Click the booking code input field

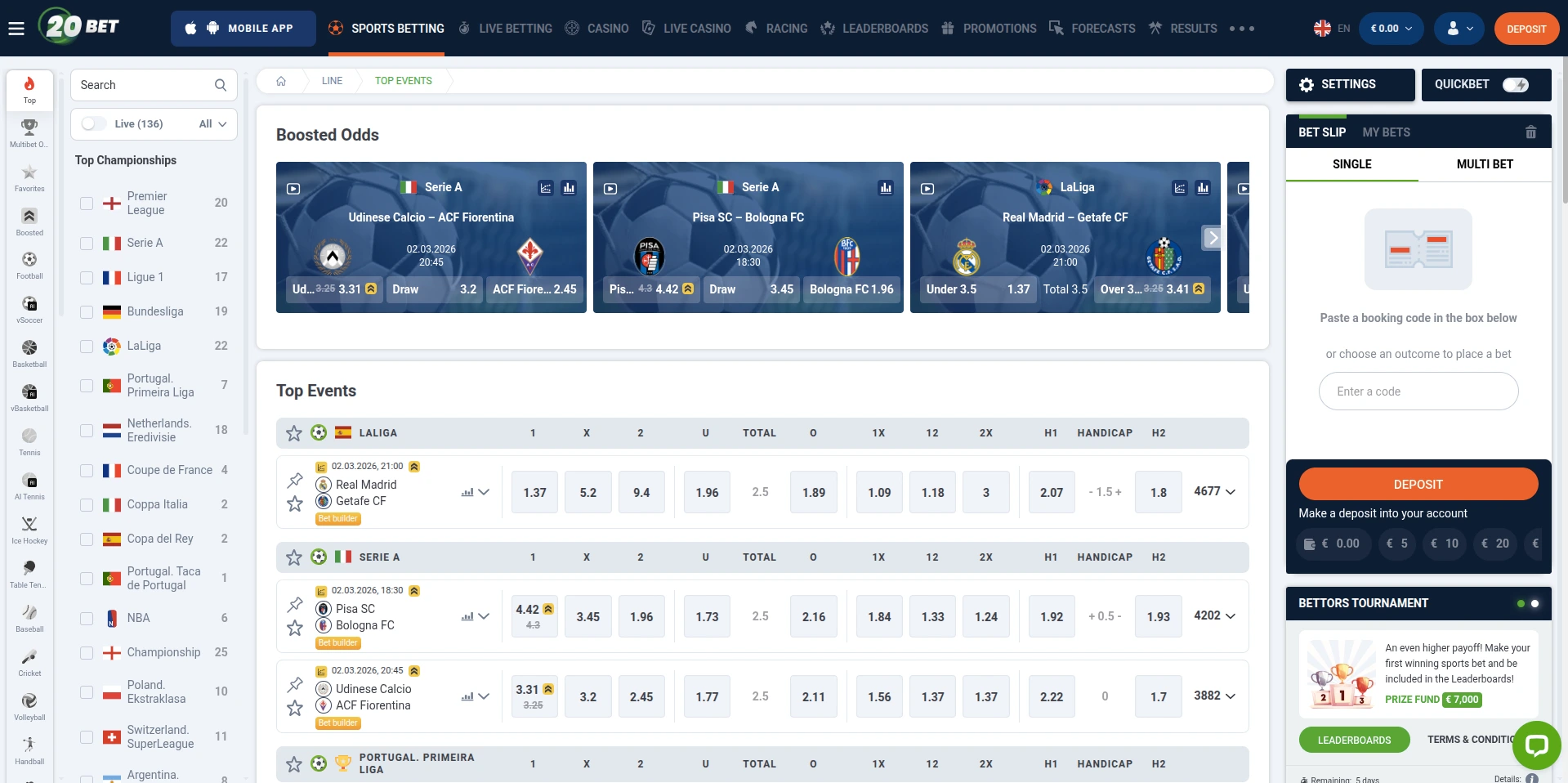tap(1418, 391)
